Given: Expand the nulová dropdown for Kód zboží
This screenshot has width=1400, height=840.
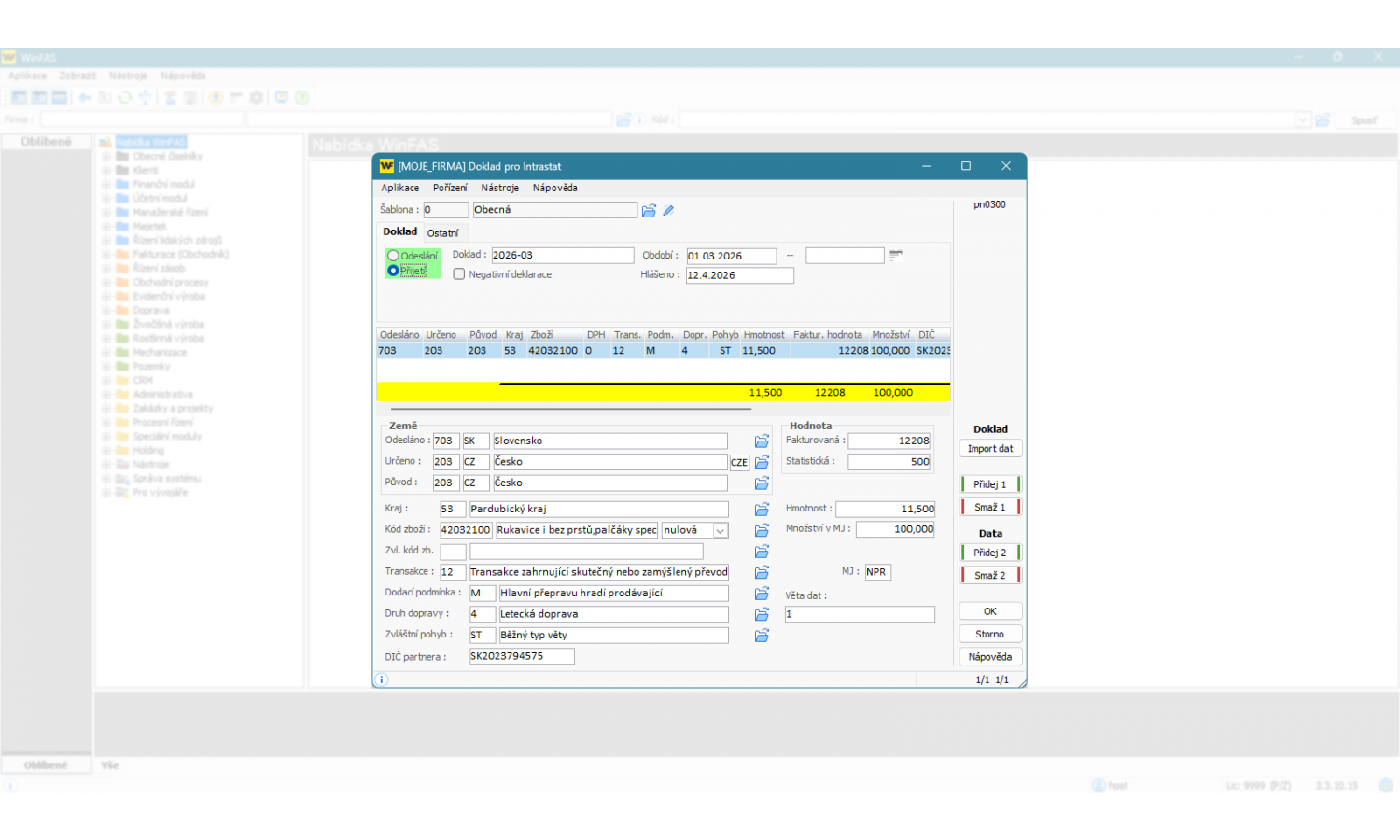Looking at the screenshot, I should pos(721,531).
